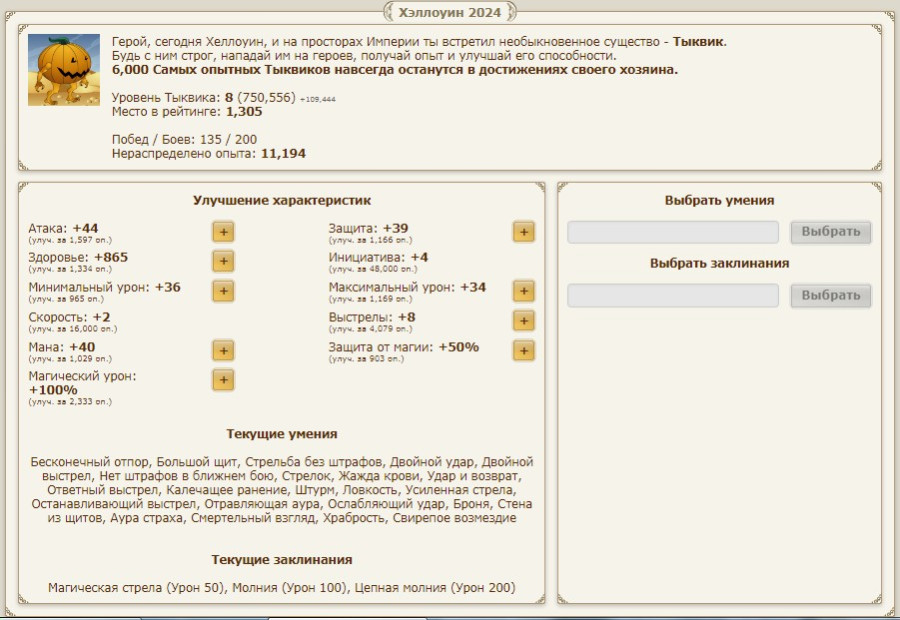Increase Здоровье with its plus button
This screenshot has width=900, height=620.
click(223, 262)
